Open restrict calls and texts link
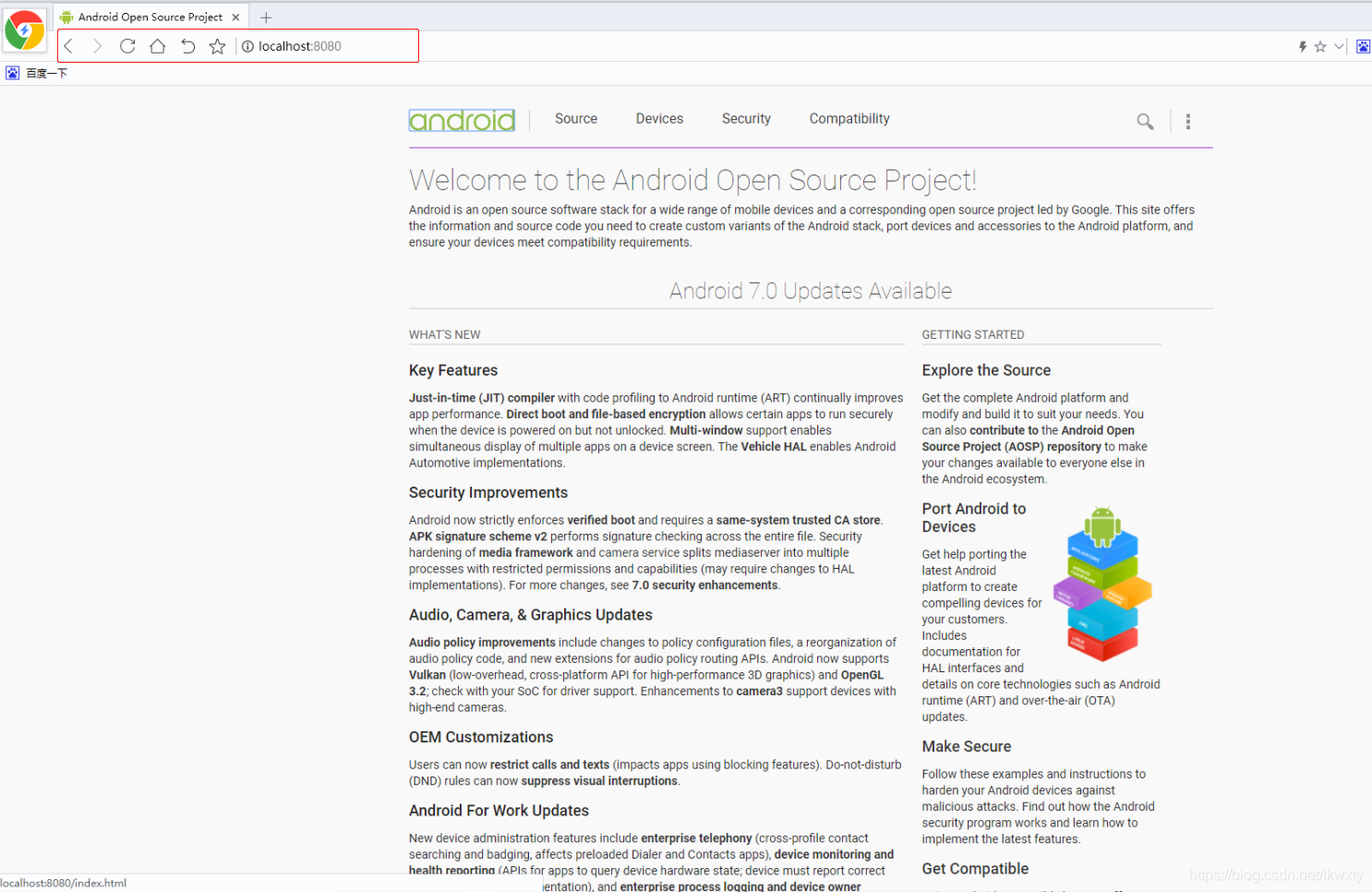The width and height of the screenshot is (1372, 892). (549, 765)
